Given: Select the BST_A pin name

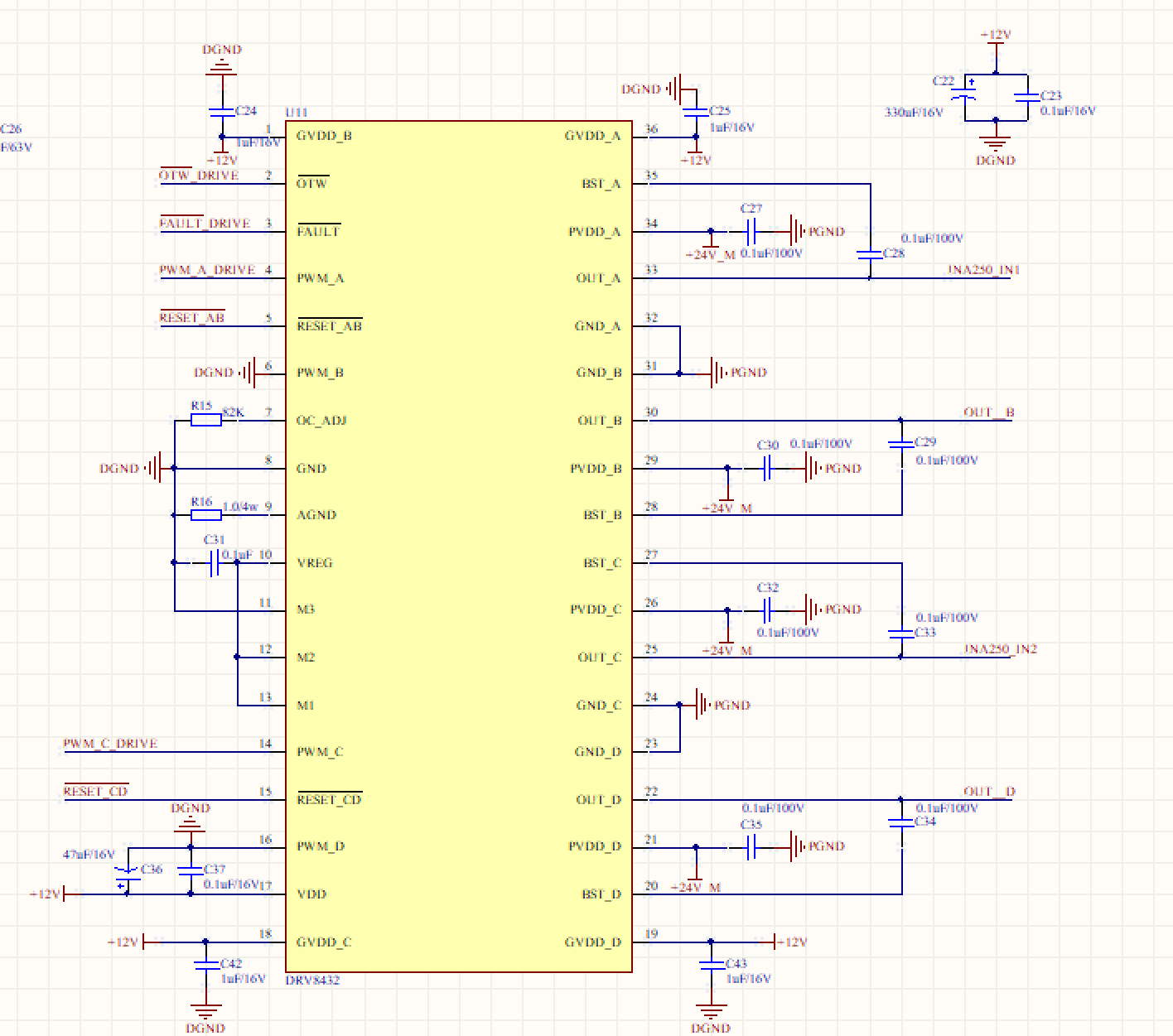Looking at the screenshot, I should click(x=601, y=184).
